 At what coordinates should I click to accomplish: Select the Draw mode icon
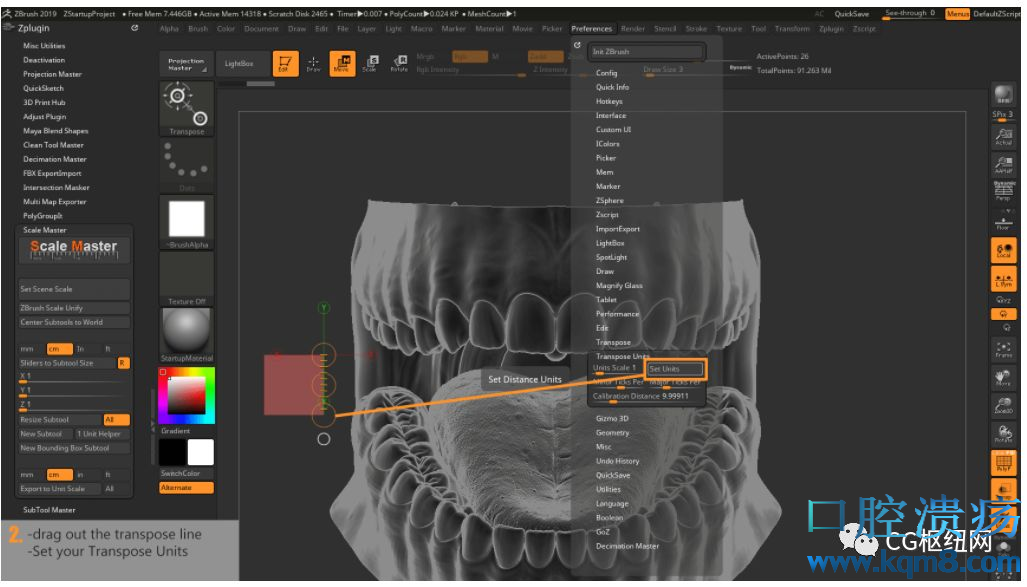coord(313,63)
